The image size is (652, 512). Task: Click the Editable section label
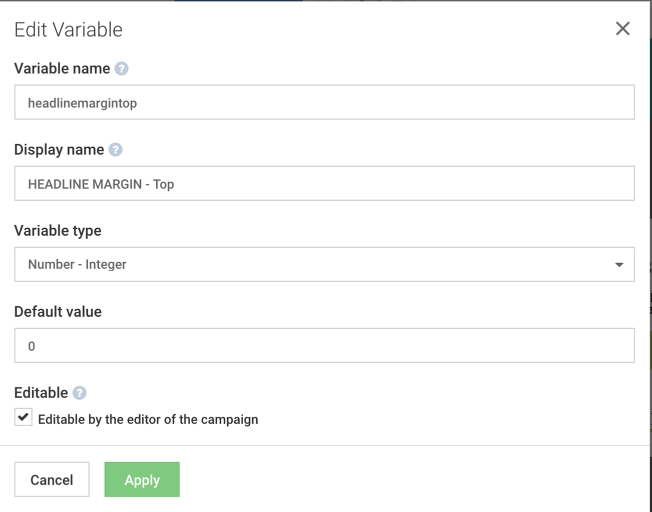pyautogui.click(x=41, y=394)
